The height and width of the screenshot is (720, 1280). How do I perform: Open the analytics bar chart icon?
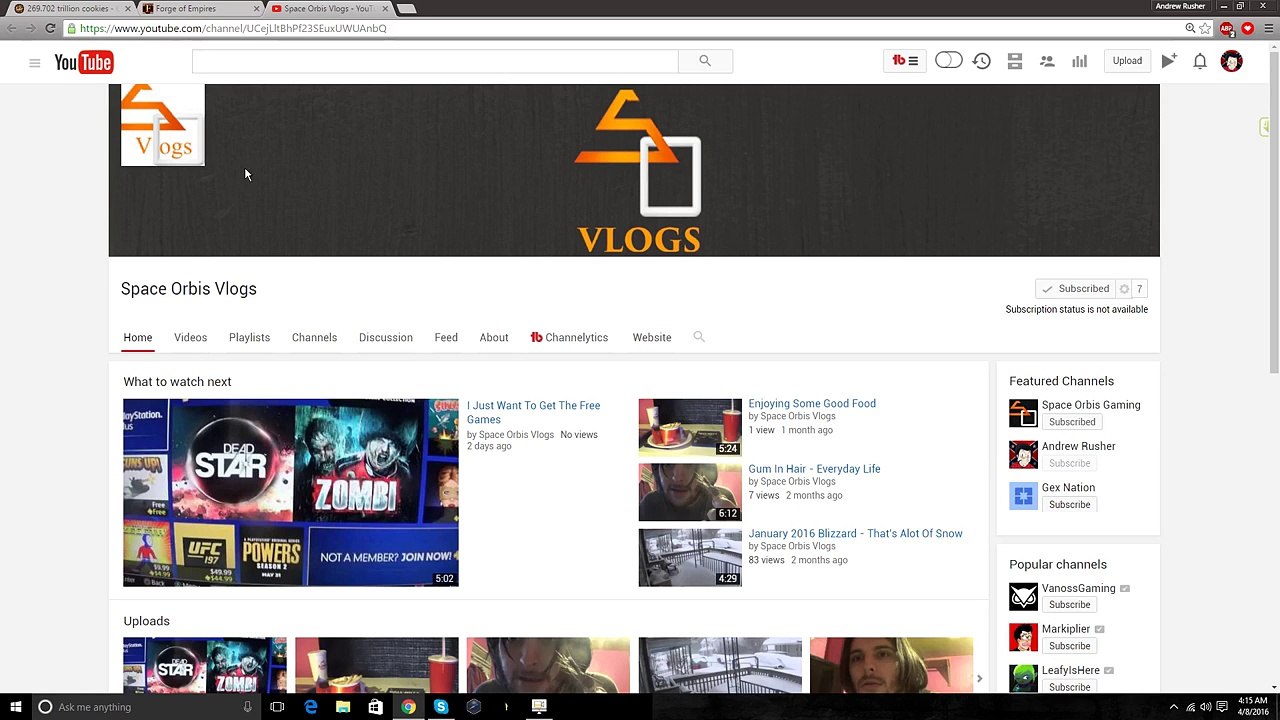(x=1079, y=61)
